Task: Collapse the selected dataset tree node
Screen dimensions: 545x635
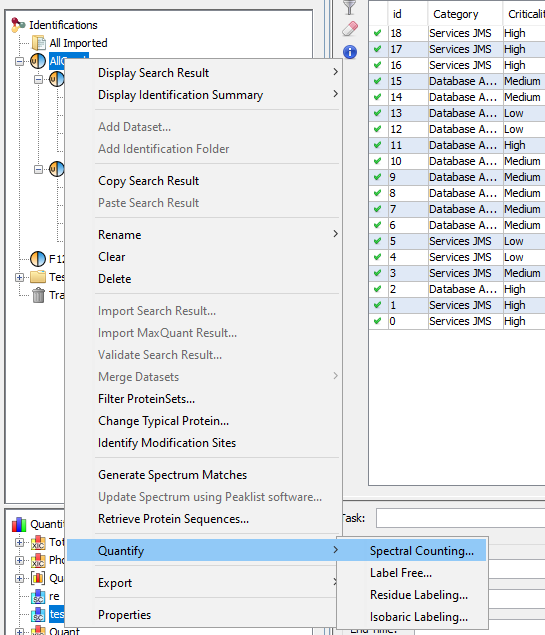Action: tap(19, 61)
